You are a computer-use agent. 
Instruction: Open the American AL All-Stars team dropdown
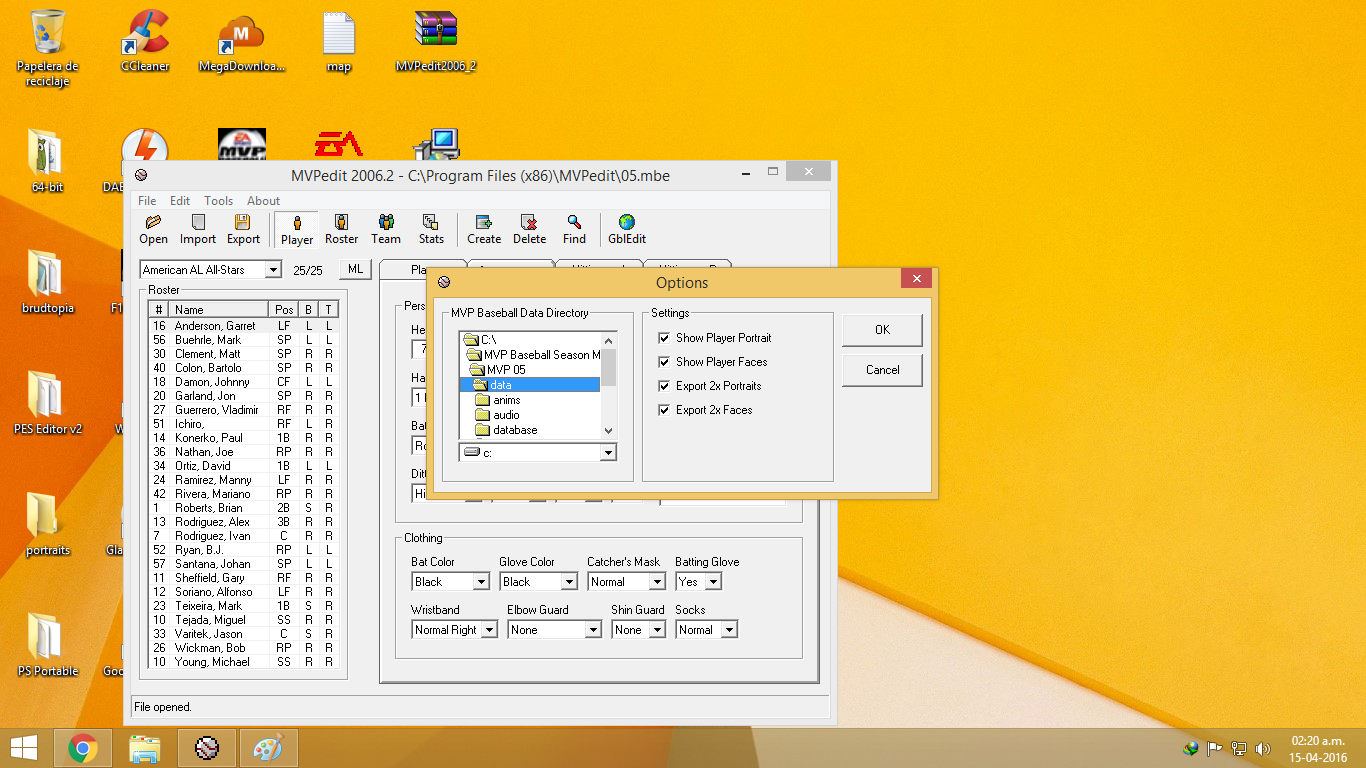pos(273,270)
